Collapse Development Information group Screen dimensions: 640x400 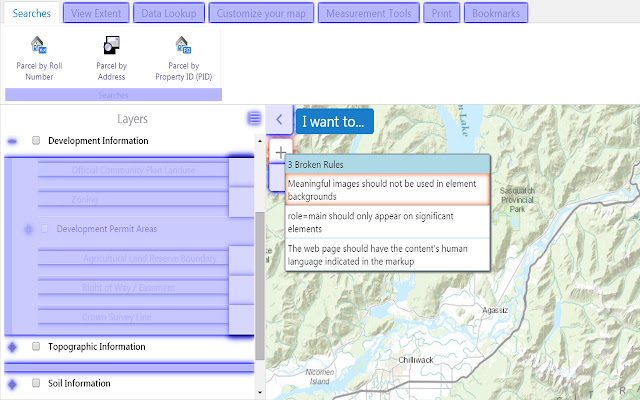pyautogui.click(x=12, y=141)
